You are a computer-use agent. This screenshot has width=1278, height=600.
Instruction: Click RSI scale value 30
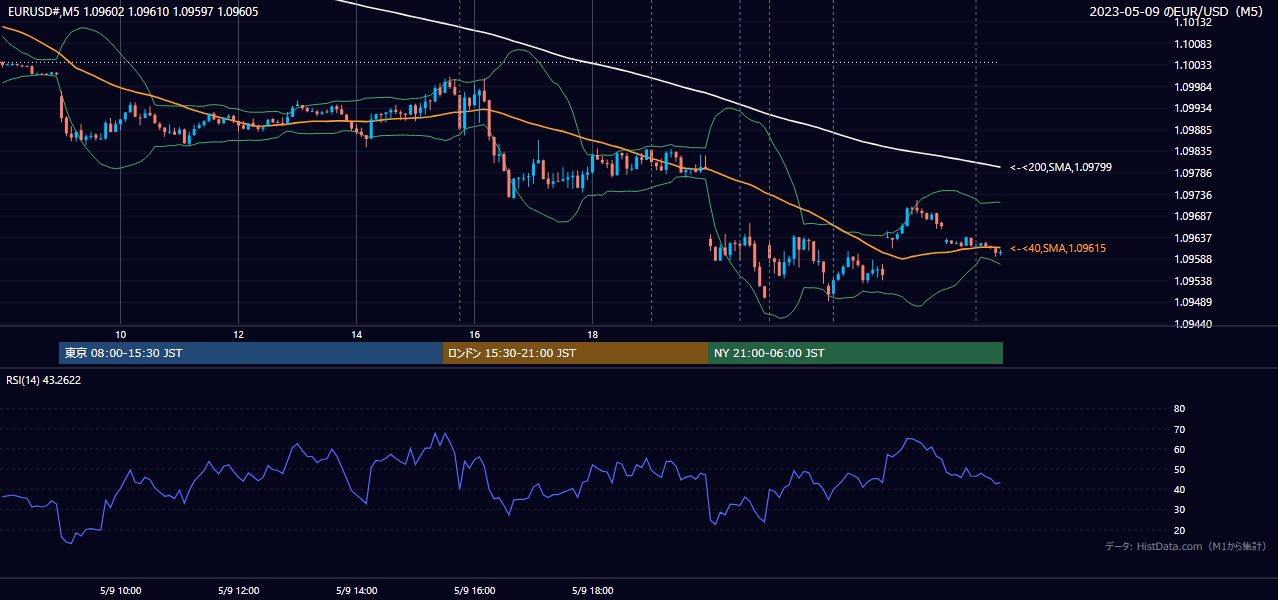pos(1179,510)
